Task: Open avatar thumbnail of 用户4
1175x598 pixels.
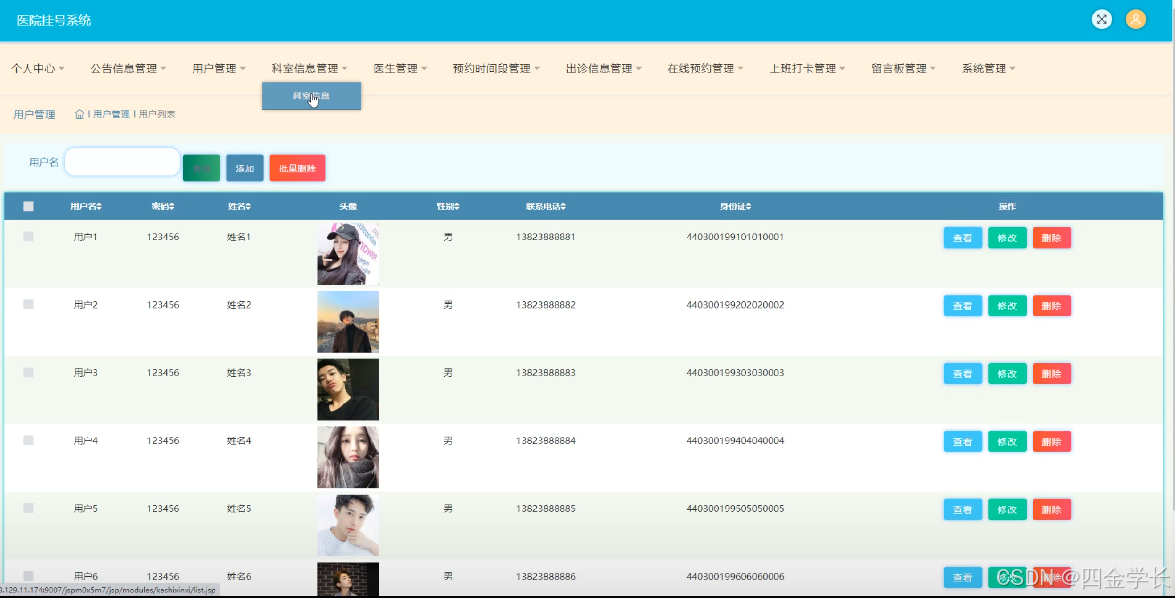Action: click(x=348, y=457)
